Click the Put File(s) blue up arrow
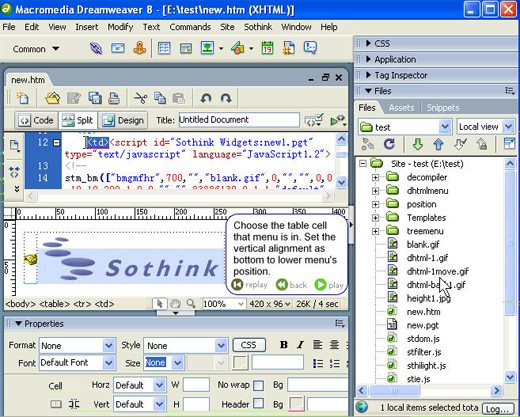Viewport: 520px width, 417px height. click(438, 144)
